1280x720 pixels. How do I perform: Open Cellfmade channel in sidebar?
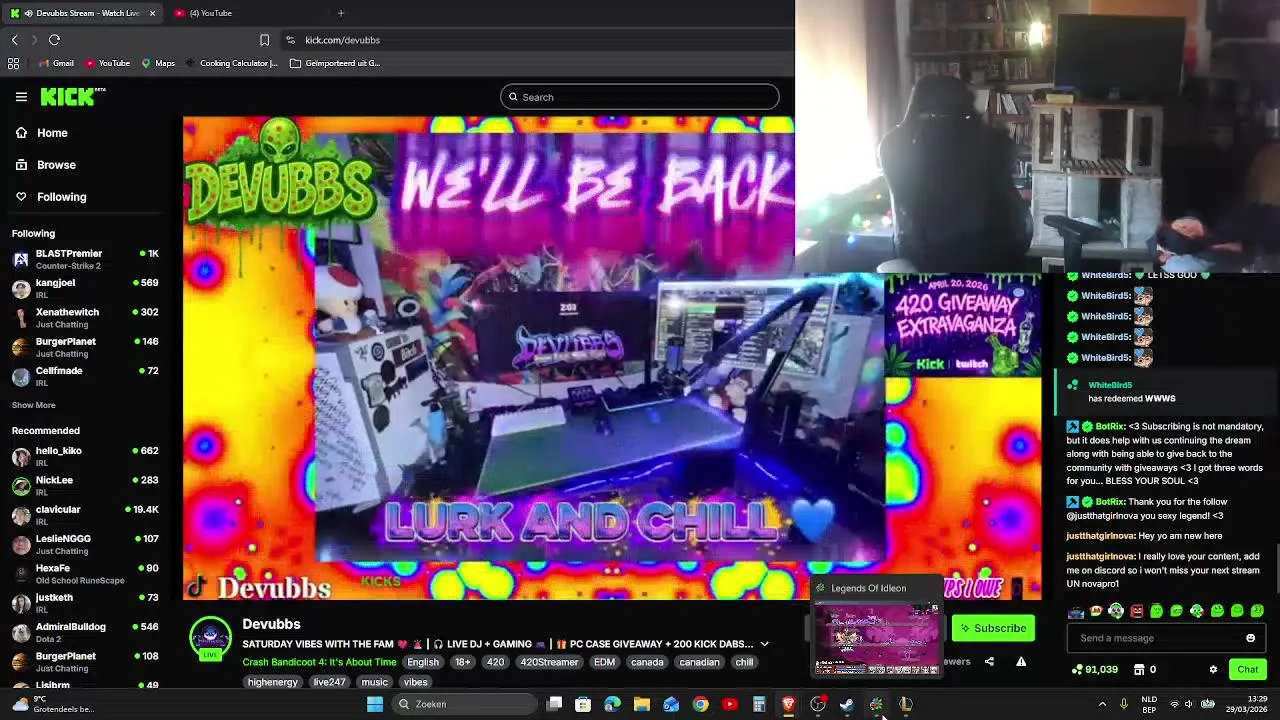pos(86,376)
